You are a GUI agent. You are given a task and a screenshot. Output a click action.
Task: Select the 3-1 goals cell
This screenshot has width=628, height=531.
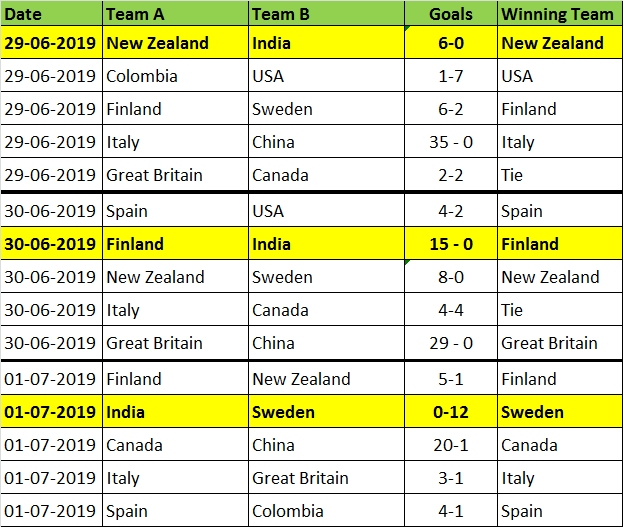[451, 478]
